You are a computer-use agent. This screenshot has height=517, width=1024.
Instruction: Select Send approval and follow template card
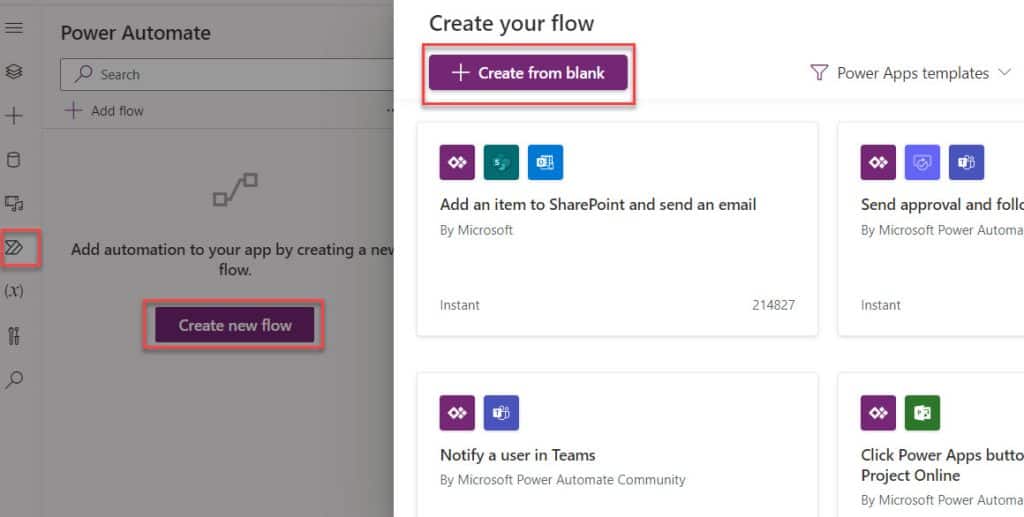(931, 229)
